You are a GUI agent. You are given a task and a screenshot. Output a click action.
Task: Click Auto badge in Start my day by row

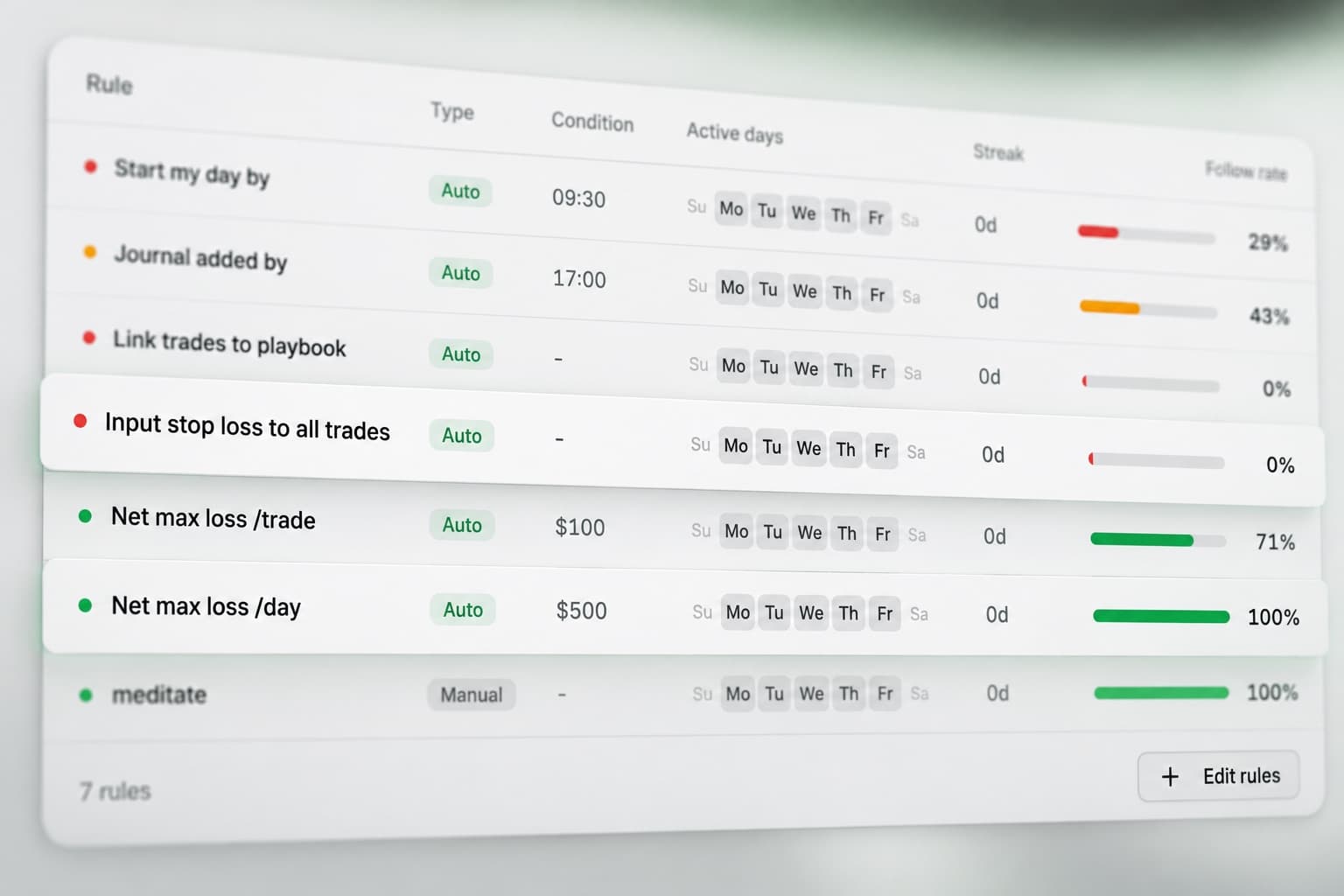[x=460, y=191]
